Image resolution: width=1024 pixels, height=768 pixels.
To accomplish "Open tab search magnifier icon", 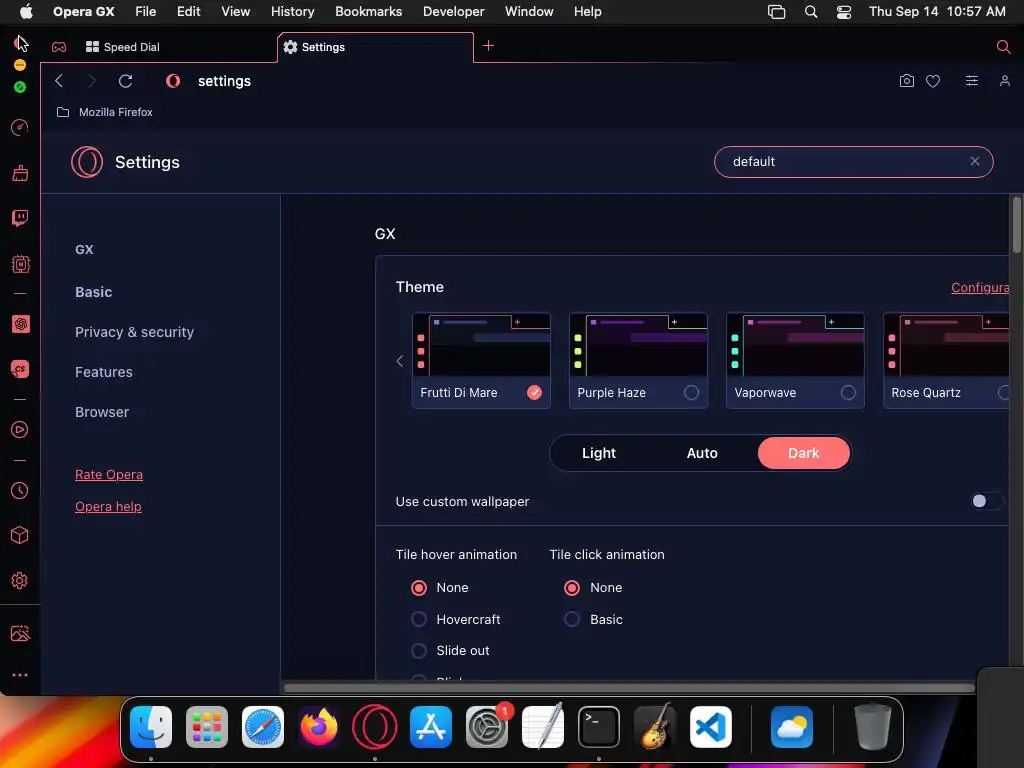I will coord(1003,46).
